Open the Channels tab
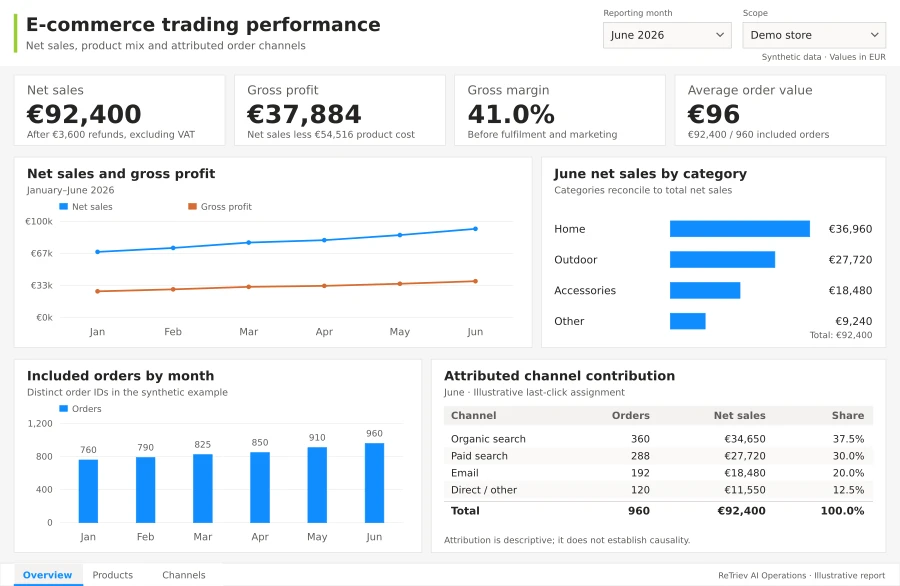This screenshot has height=586, width=900. tap(184, 575)
